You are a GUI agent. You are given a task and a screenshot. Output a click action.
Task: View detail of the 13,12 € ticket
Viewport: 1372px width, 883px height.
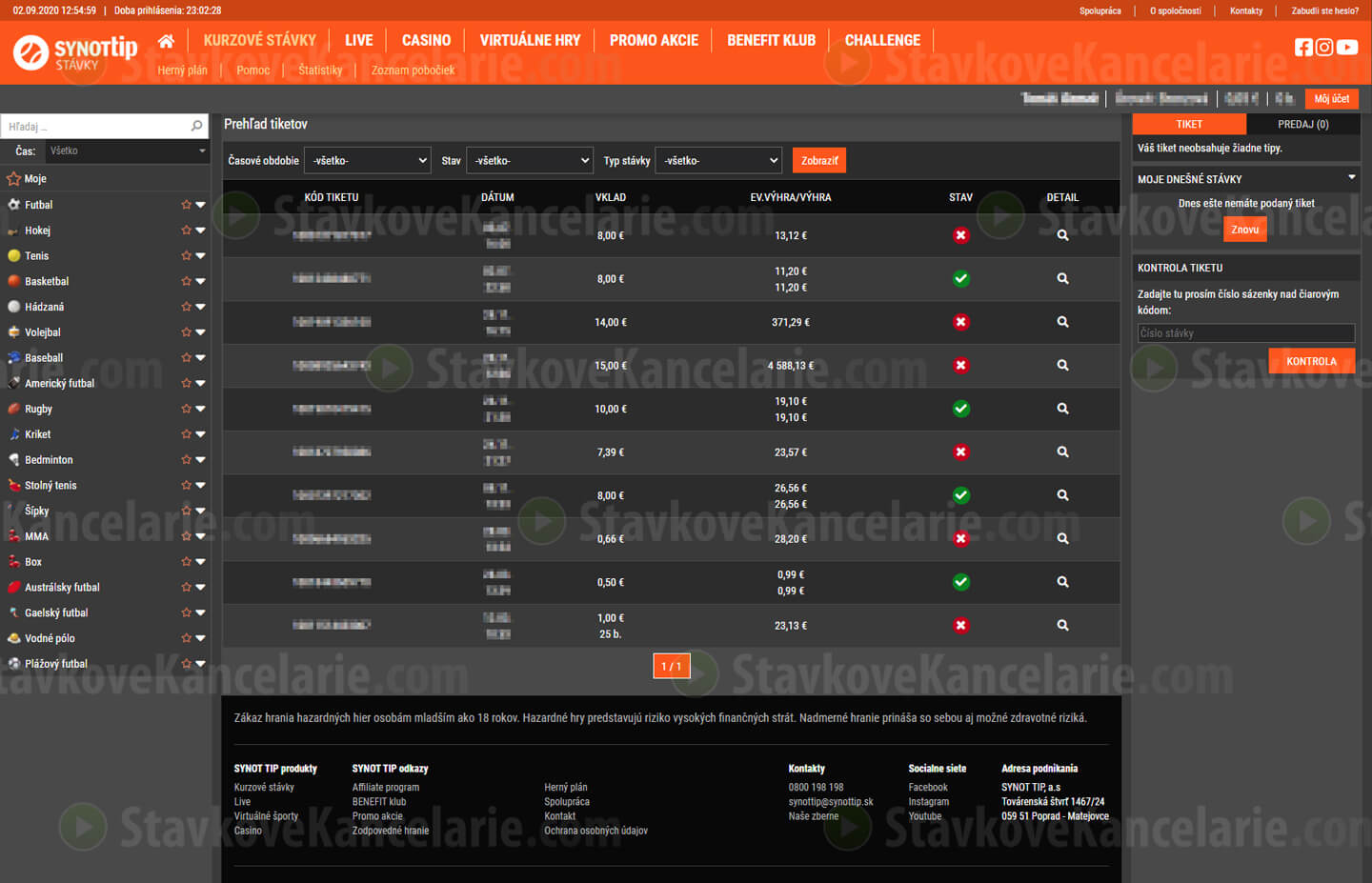click(x=1062, y=235)
